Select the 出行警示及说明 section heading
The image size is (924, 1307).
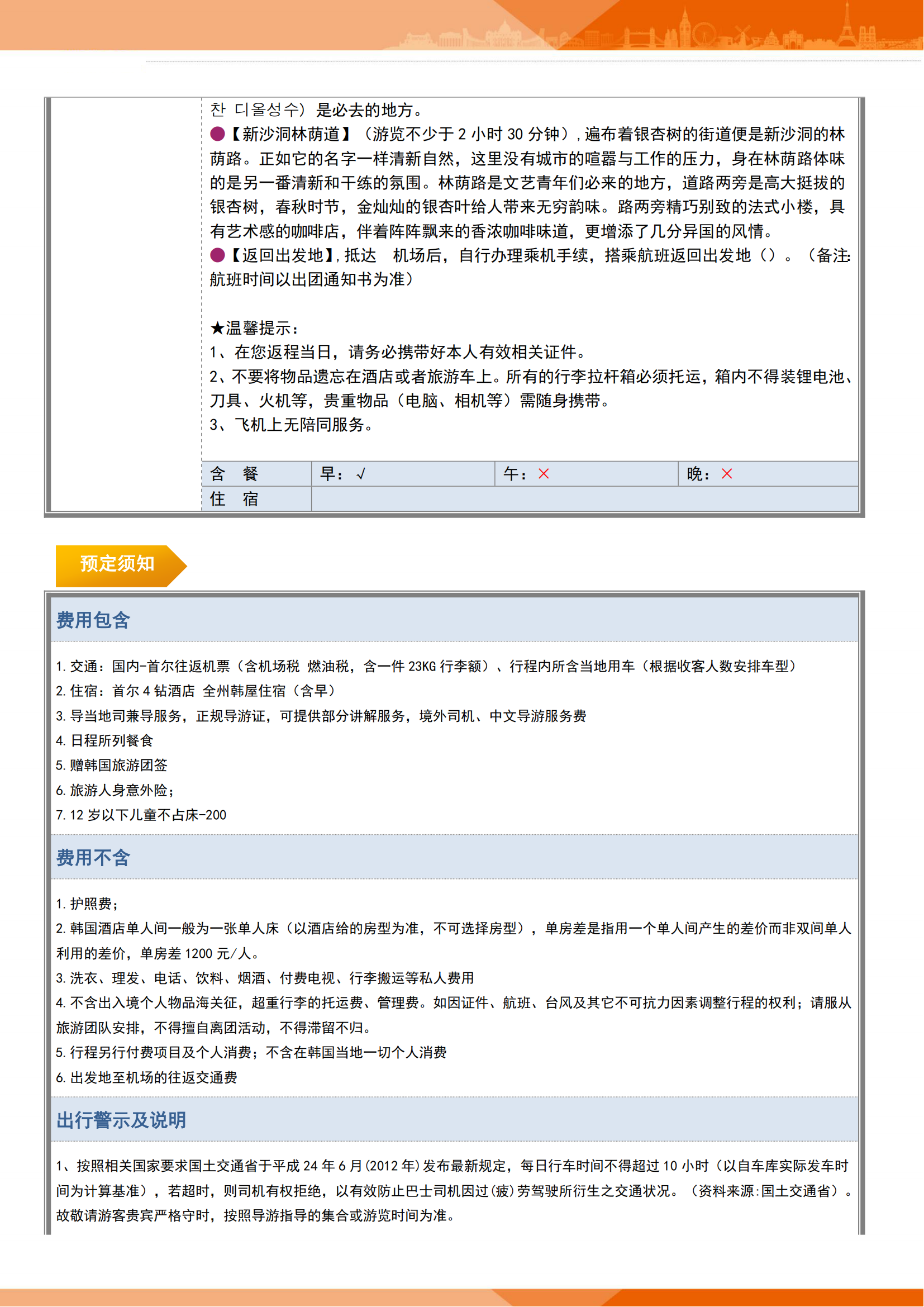[121, 1120]
